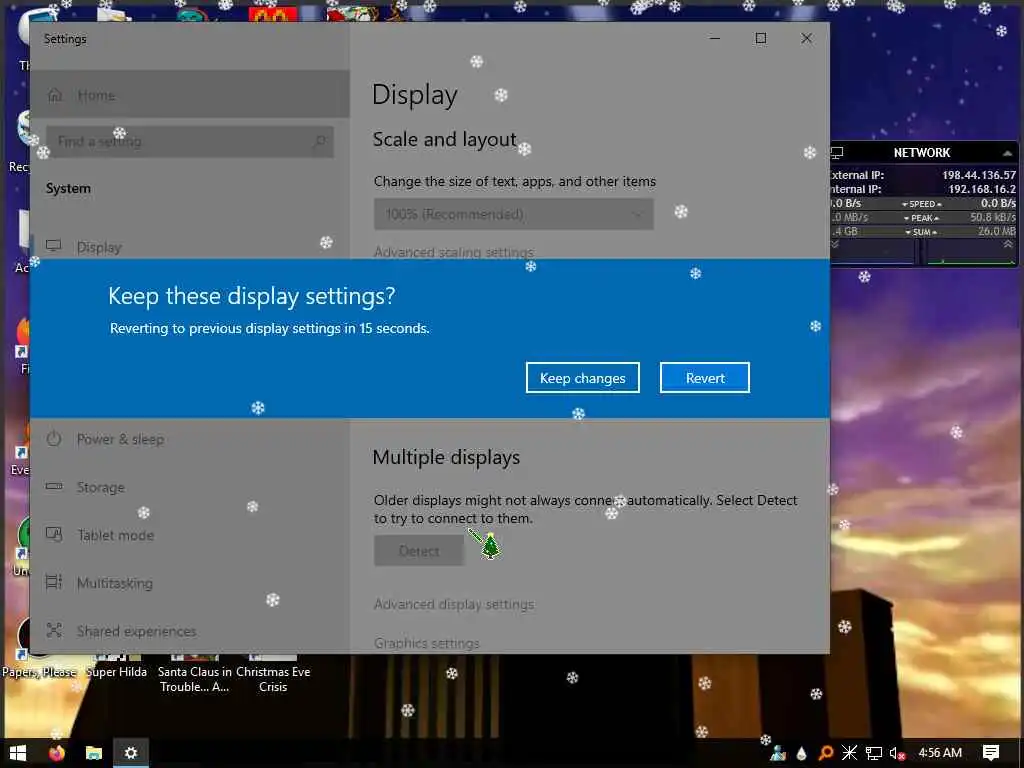Select the Papers, Please desktop shortcut label
The image size is (1024, 768).
[x=39, y=672]
